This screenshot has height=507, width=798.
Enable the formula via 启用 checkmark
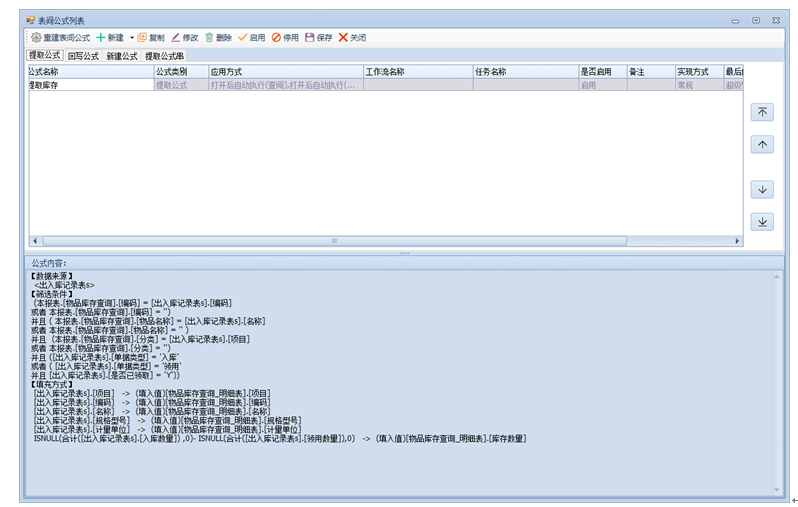242,38
